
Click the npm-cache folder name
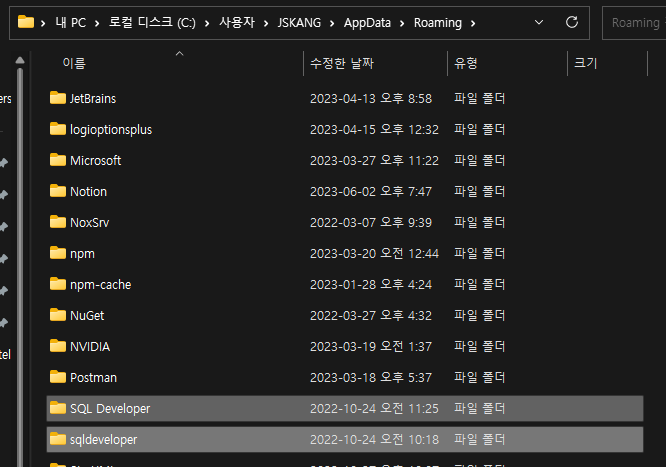[101, 285]
